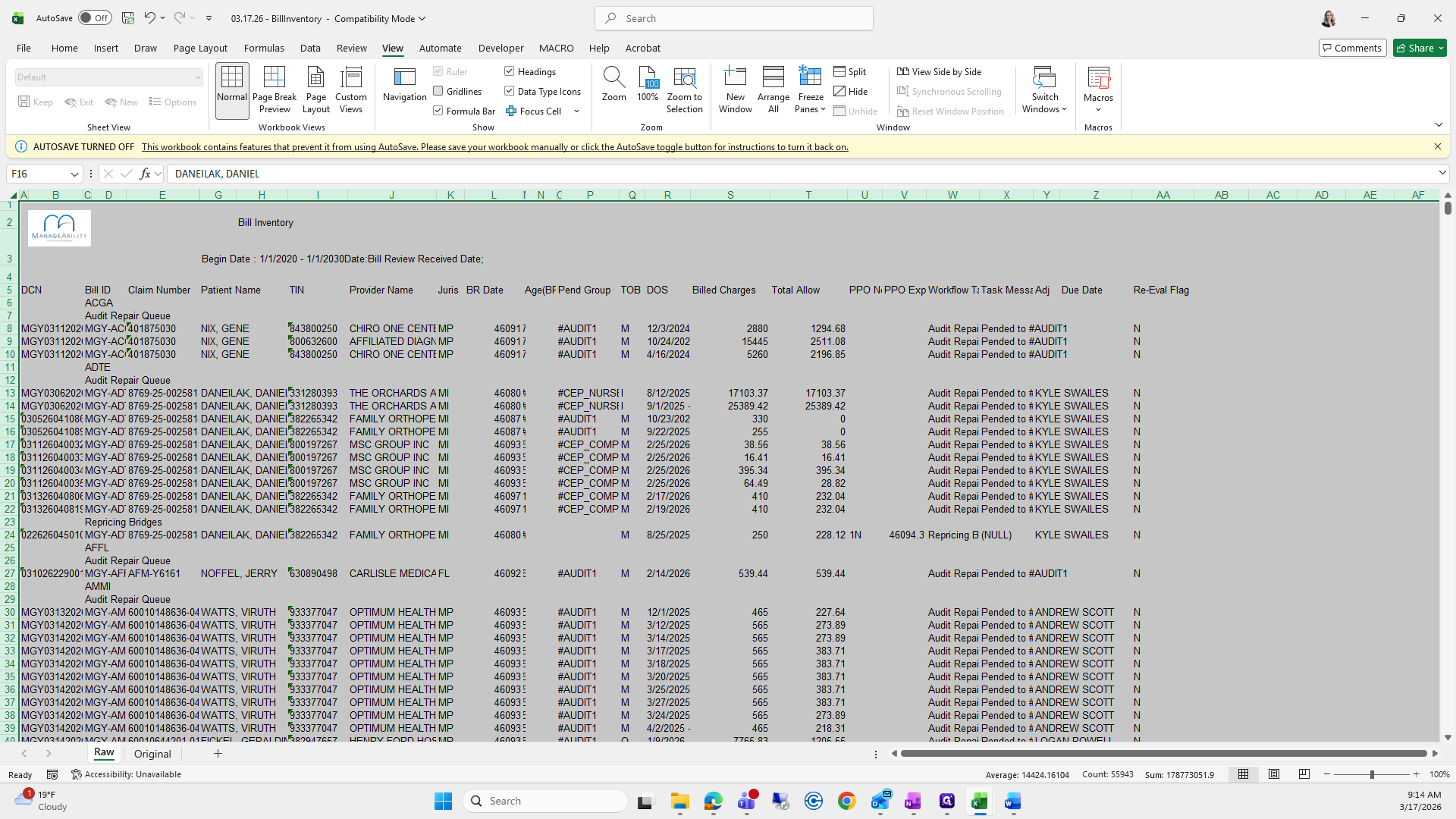Toggle the Headings checkbox
Viewport: 1456px width, 819px height.
click(x=510, y=71)
